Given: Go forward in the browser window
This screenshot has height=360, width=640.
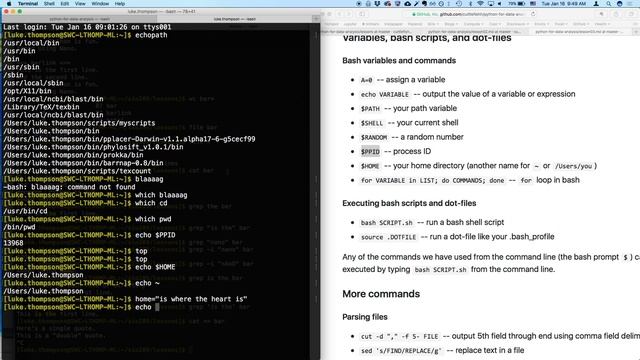Looking at the screenshot, I should pyautogui.click(x=349, y=14).
